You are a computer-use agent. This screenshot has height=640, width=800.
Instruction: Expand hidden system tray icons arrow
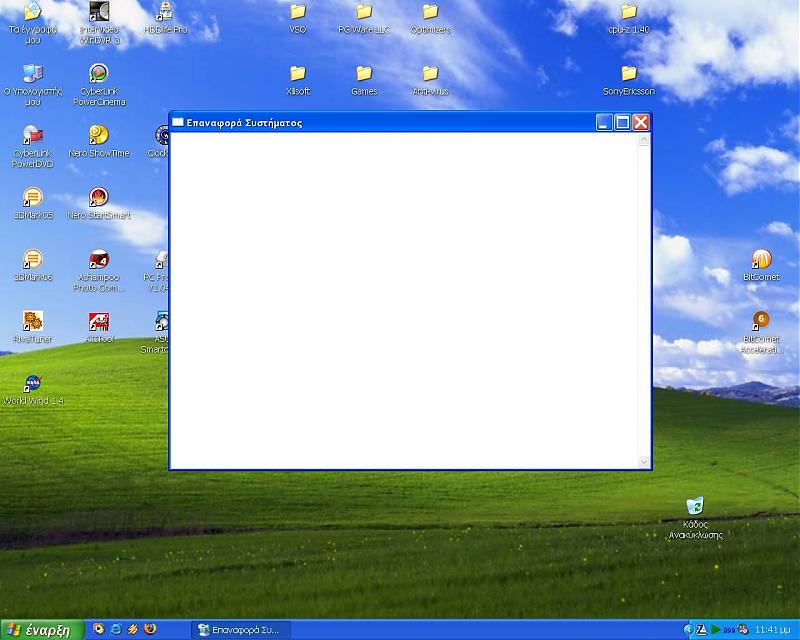(688, 630)
